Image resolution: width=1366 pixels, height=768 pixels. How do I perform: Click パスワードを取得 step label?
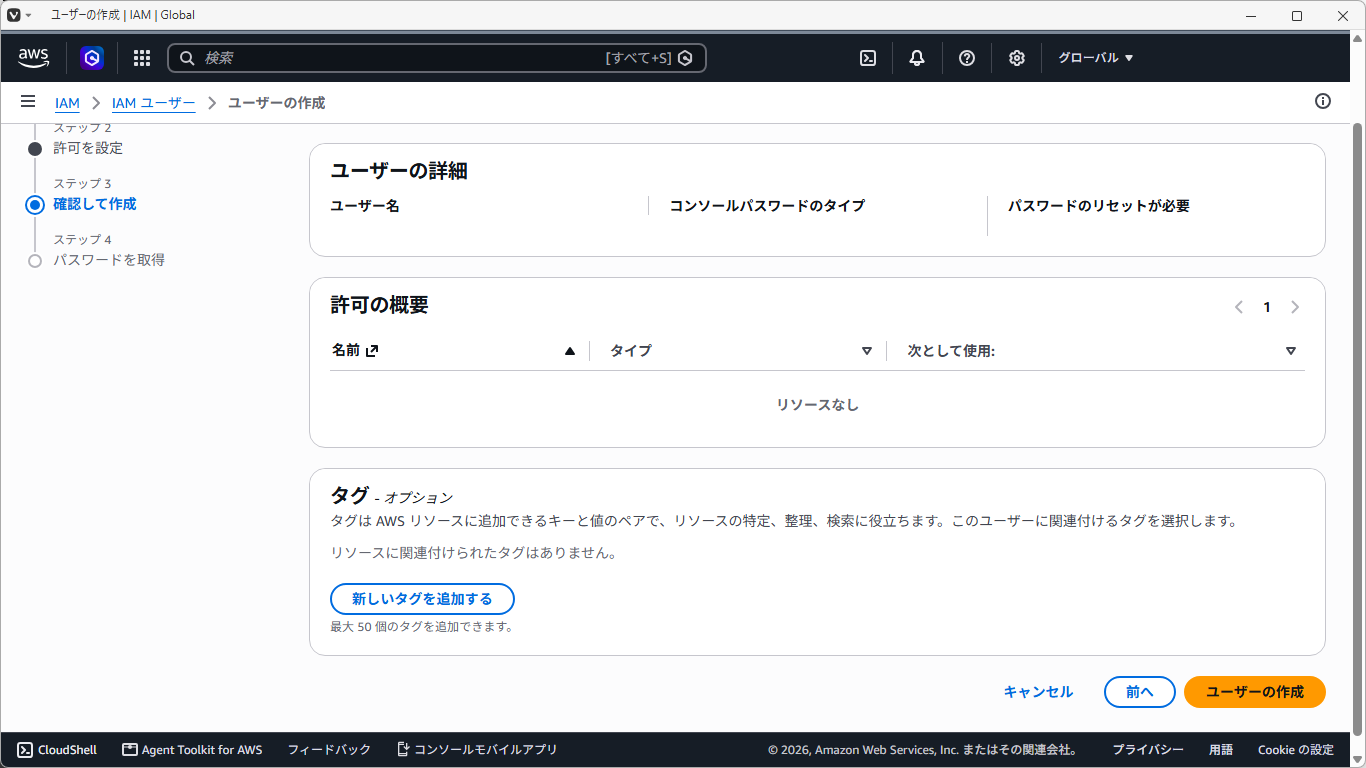tap(109, 260)
